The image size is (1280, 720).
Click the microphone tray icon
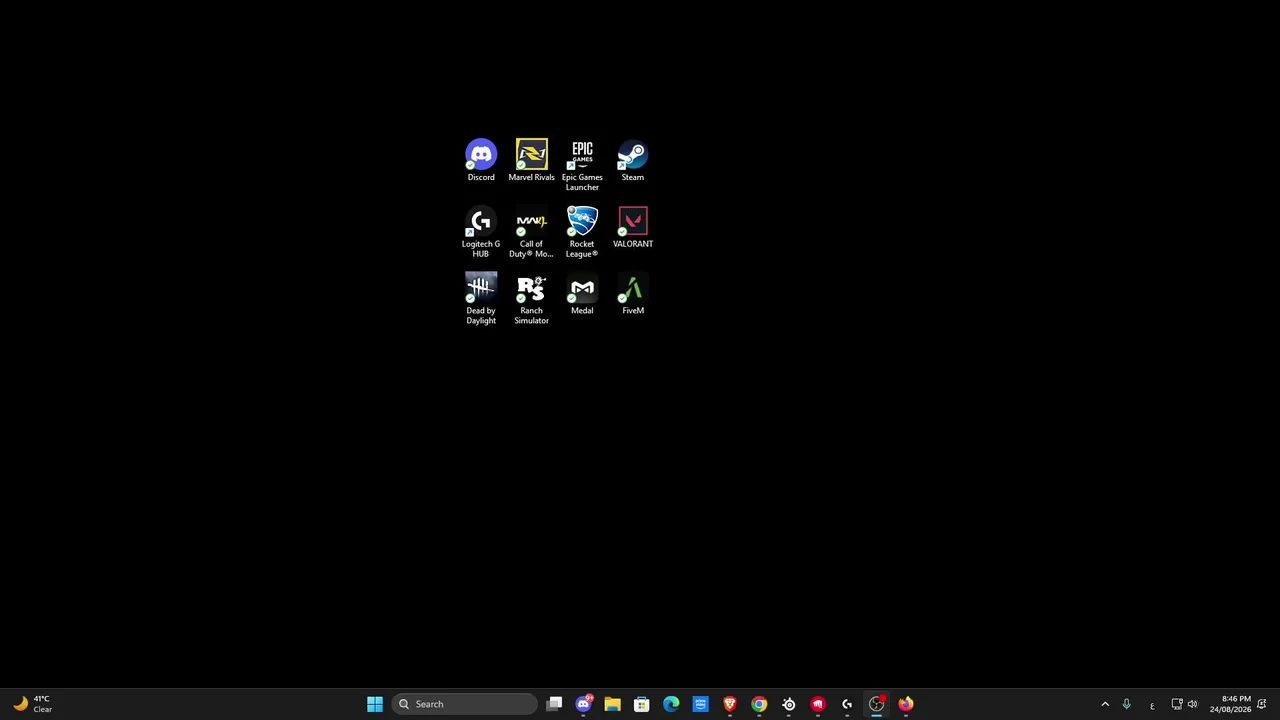pos(1126,704)
